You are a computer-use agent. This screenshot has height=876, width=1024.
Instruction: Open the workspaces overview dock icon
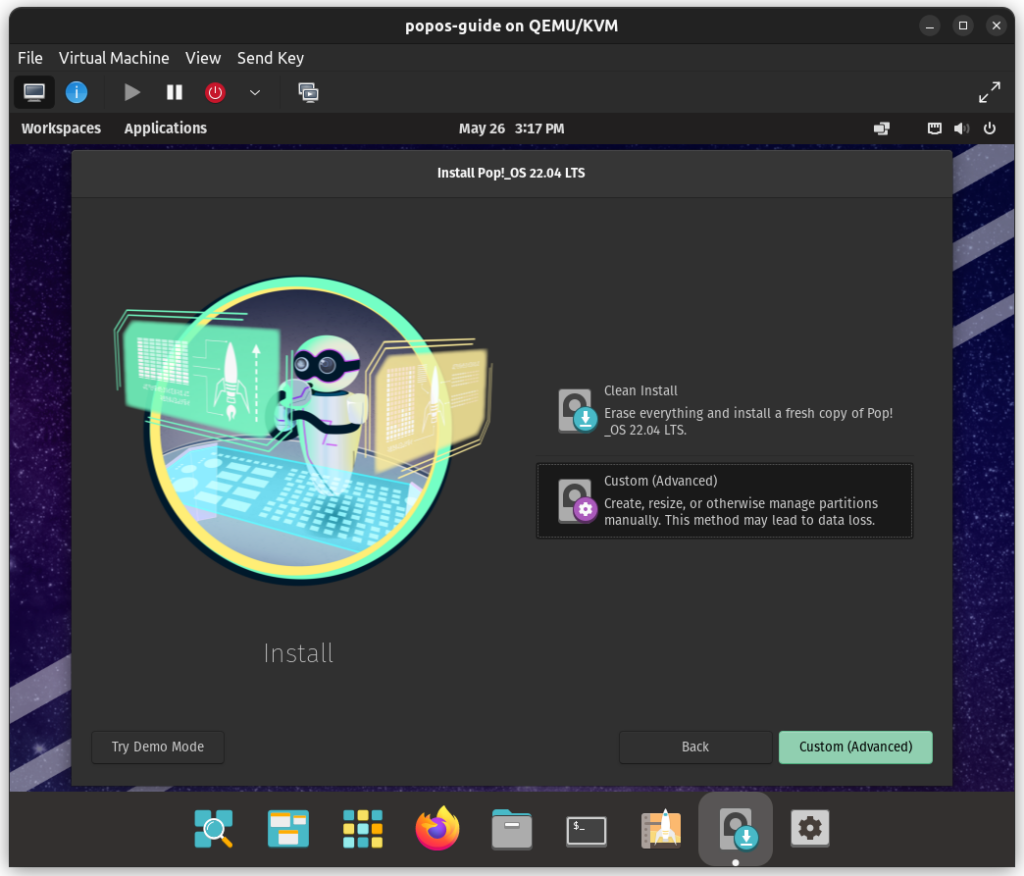click(x=288, y=828)
